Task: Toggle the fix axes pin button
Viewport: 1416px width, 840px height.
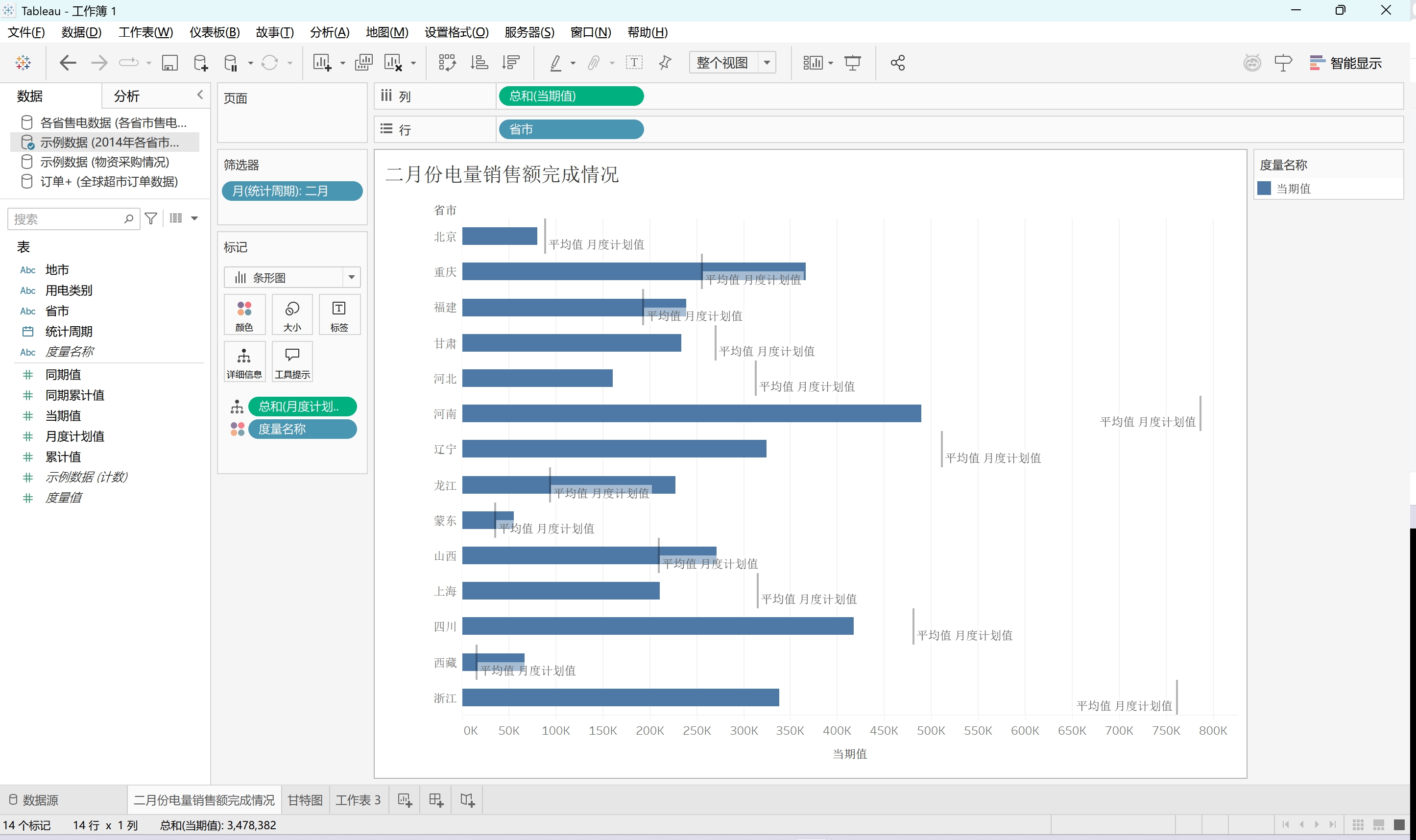Action: coord(665,62)
